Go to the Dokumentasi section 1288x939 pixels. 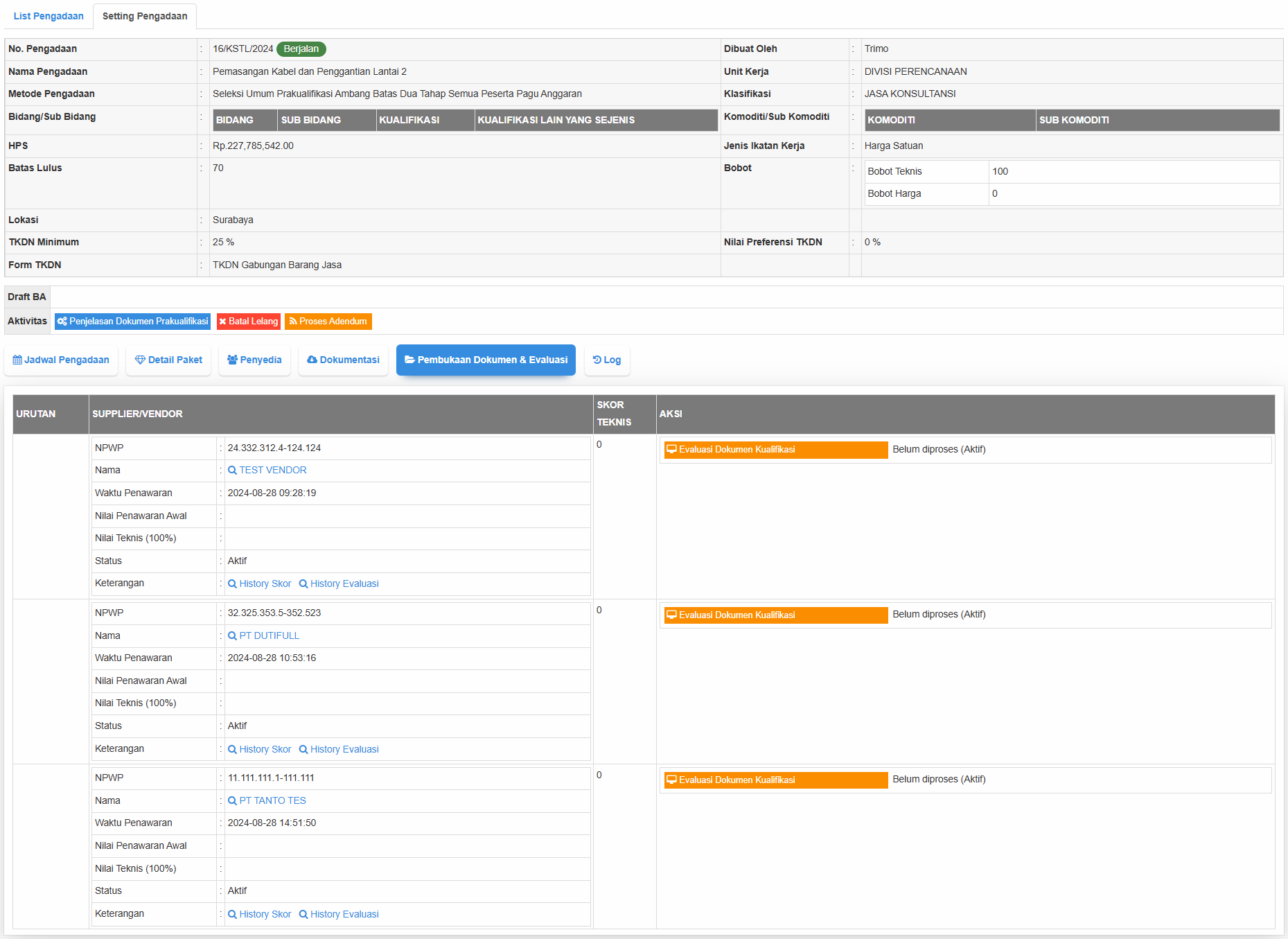point(343,360)
